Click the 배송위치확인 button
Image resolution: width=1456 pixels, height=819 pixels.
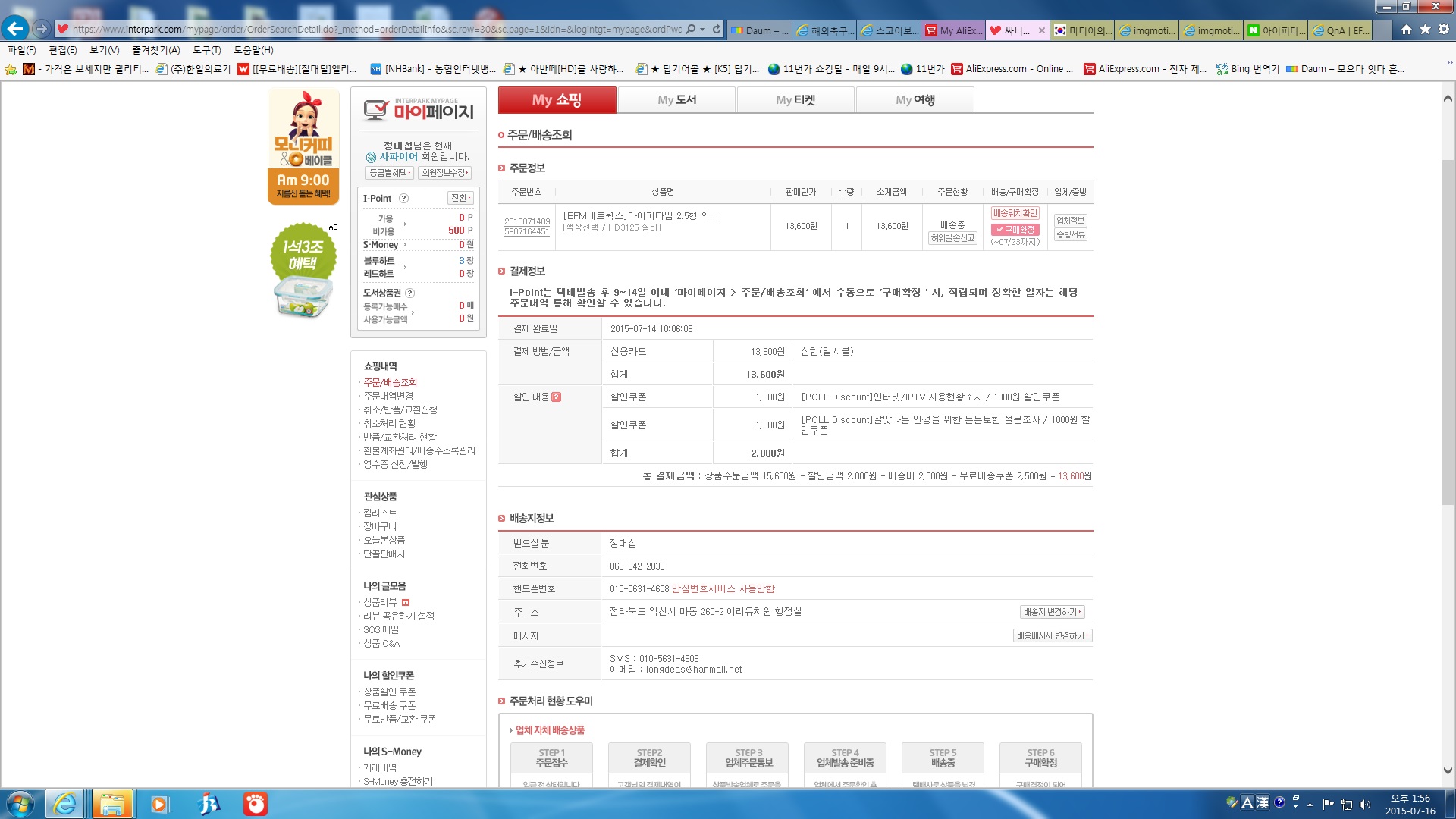1015,213
